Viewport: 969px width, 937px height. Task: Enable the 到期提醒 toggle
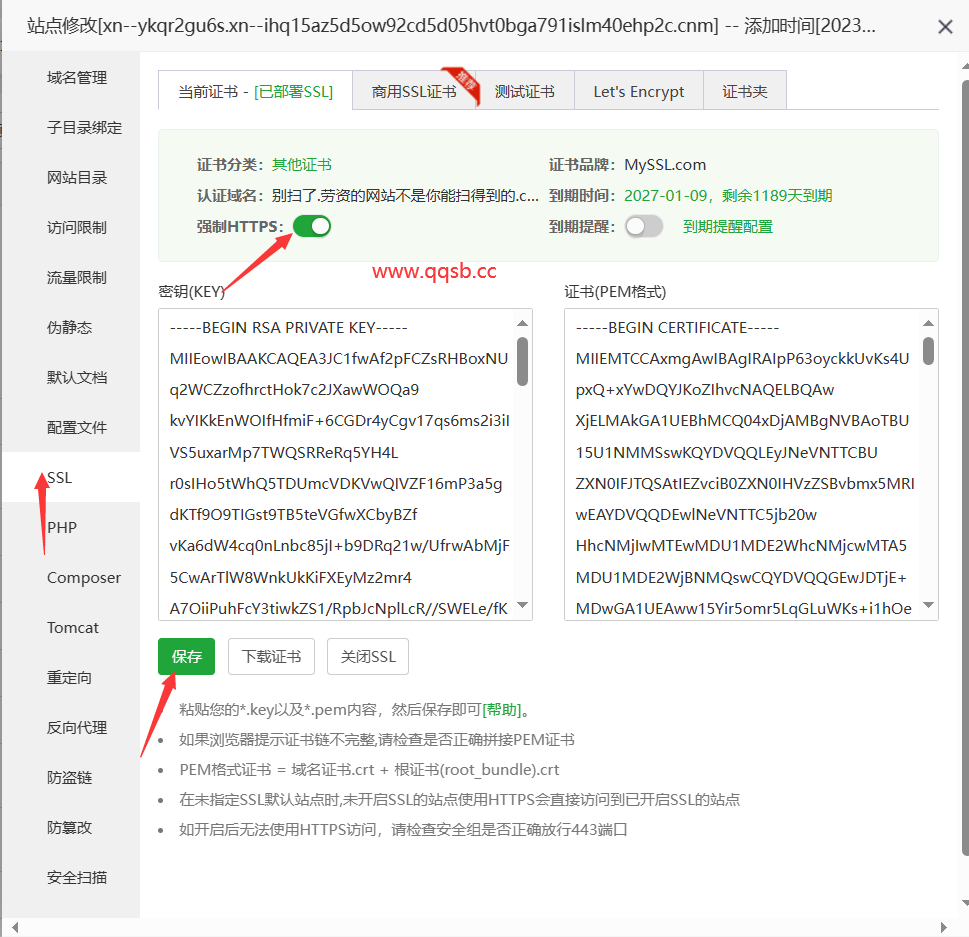coord(643,227)
